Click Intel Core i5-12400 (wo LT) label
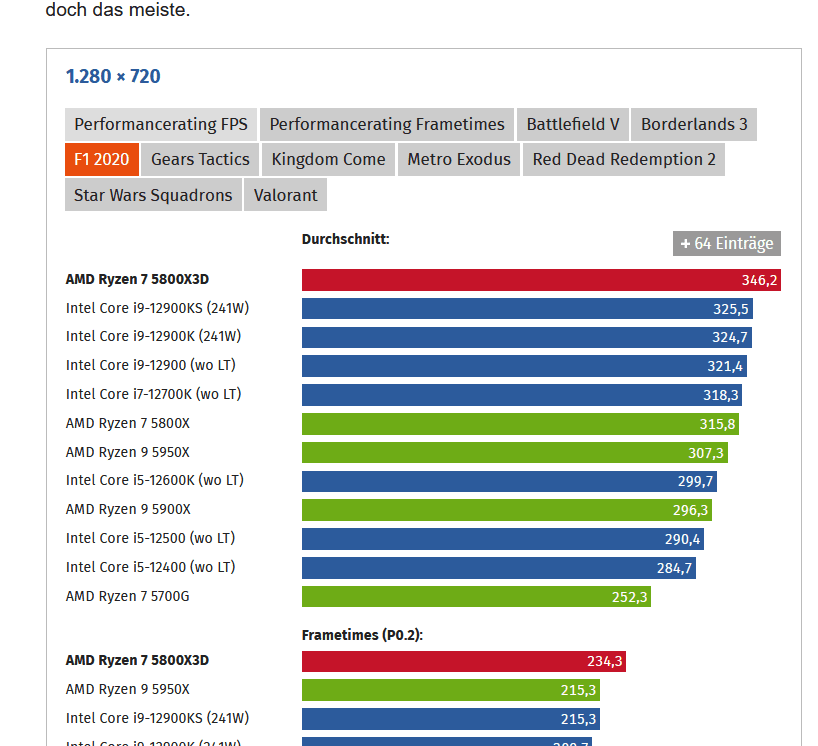Viewport: 818px width, 746px height. click(x=151, y=567)
